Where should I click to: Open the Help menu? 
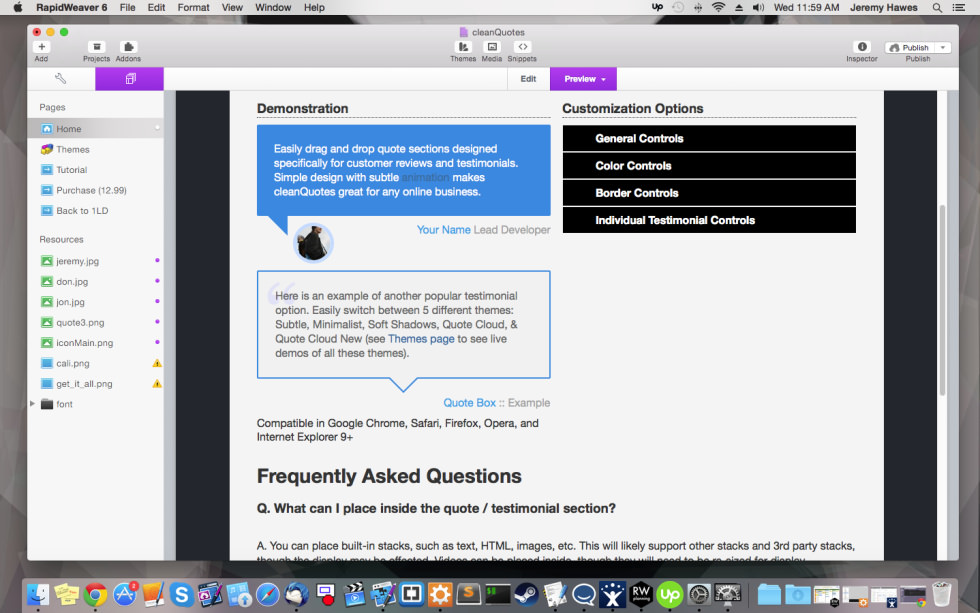click(x=314, y=7)
